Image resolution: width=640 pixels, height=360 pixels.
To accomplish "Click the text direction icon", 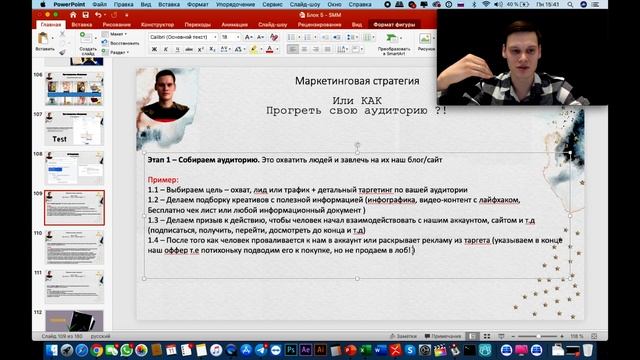I will [342, 49].
